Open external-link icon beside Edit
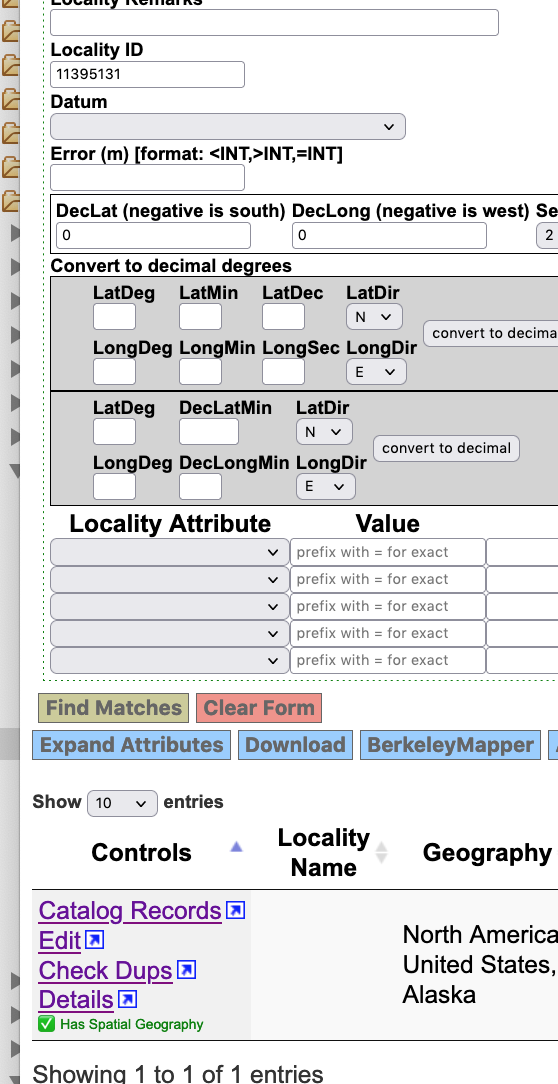 [95, 940]
